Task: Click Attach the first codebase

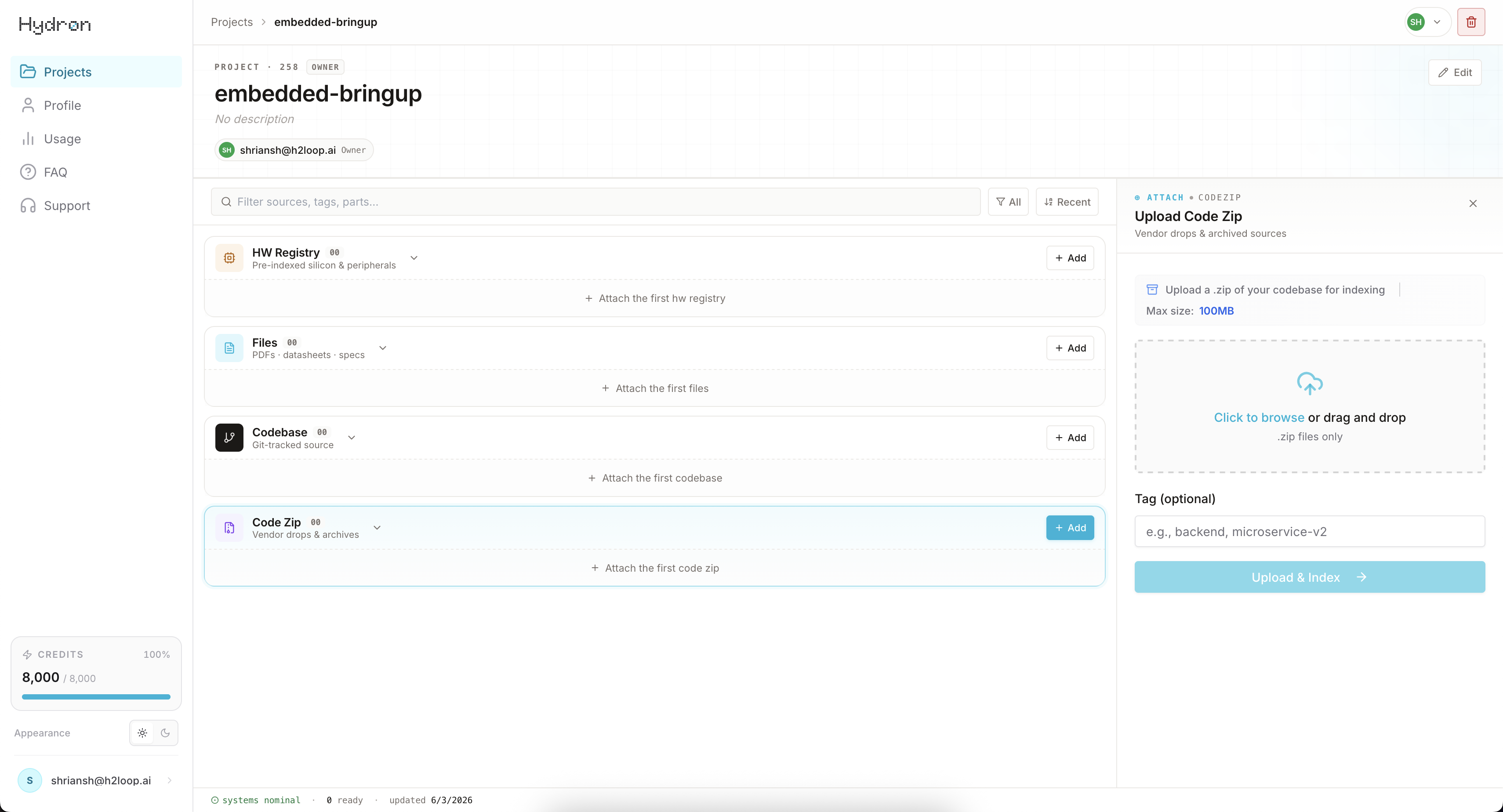Action: coord(655,478)
